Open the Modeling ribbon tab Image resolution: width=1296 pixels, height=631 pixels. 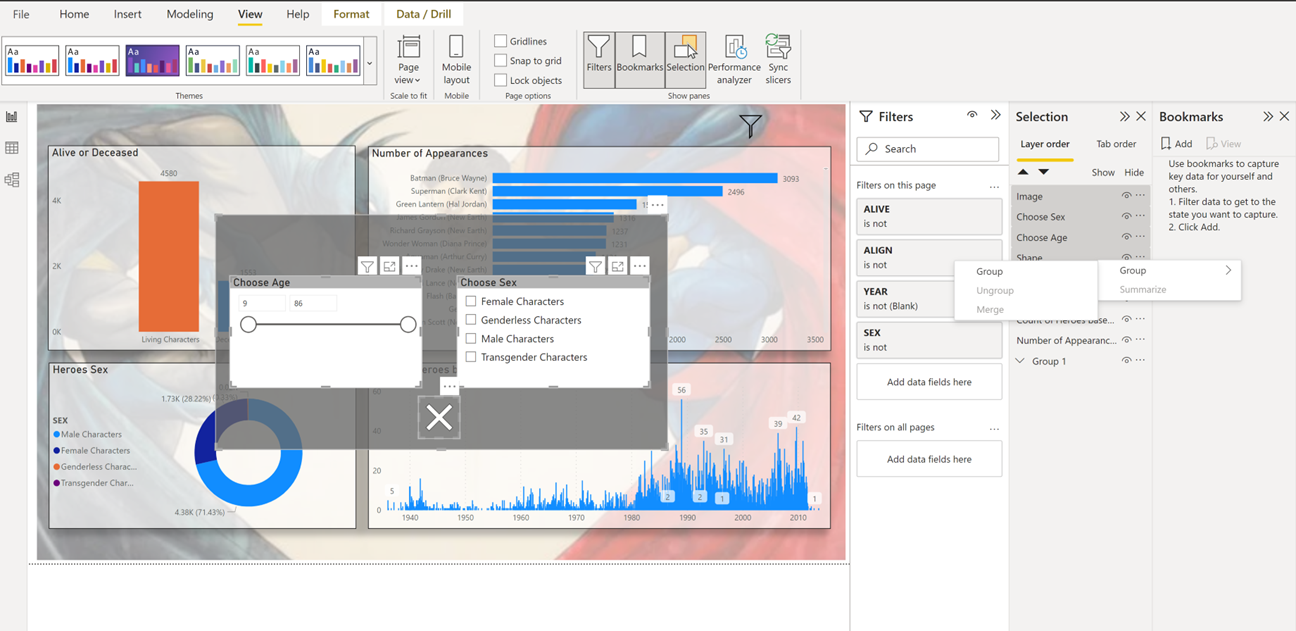190,14
